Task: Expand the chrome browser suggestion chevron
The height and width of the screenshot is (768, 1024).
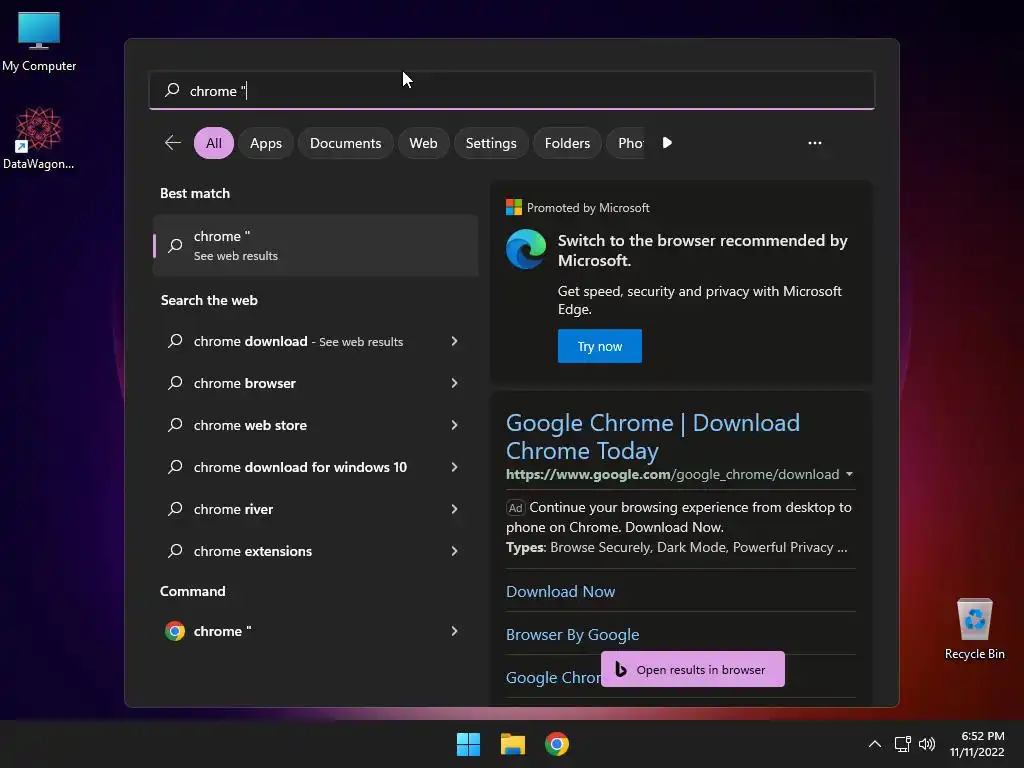Action: pos(455,383)
